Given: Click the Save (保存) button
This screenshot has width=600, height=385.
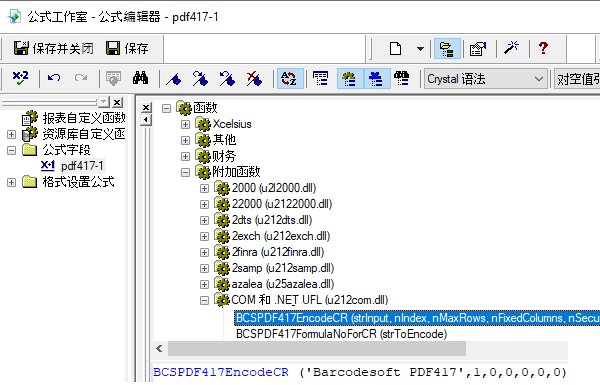Looking at the screenshot, I should pos(127,48).
